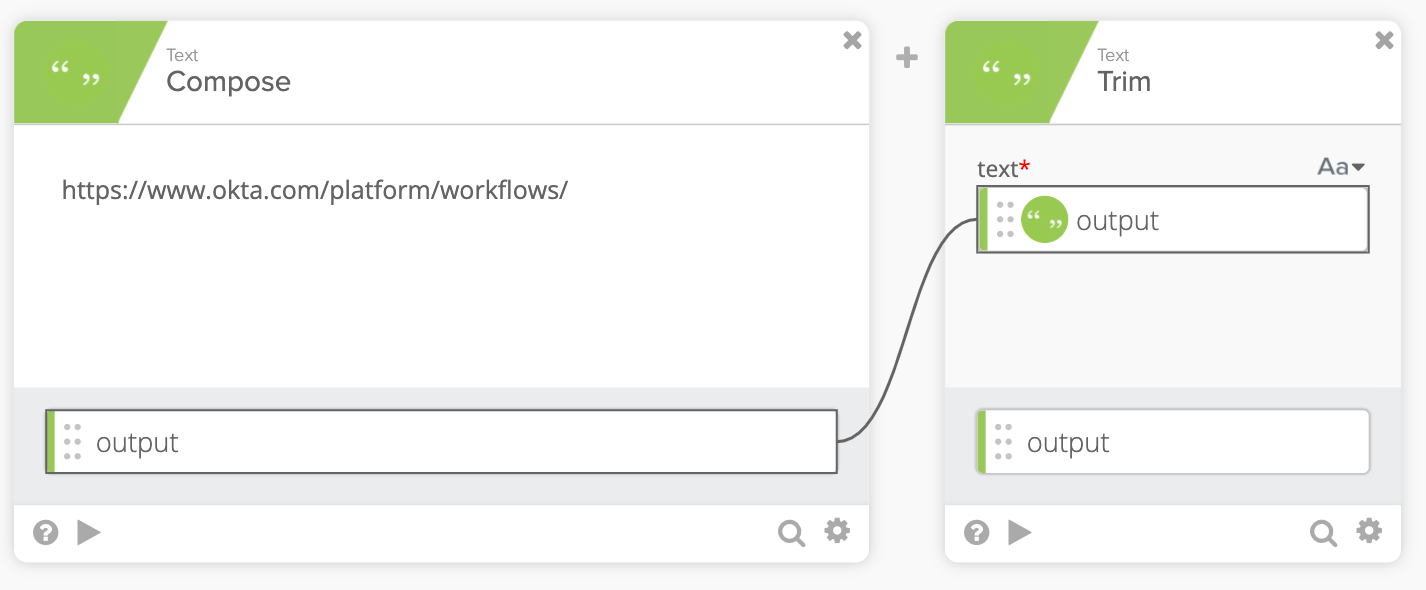Open search on the Trim card
This screenshot has width=1426, height=590.
[x=1323, y=533]
